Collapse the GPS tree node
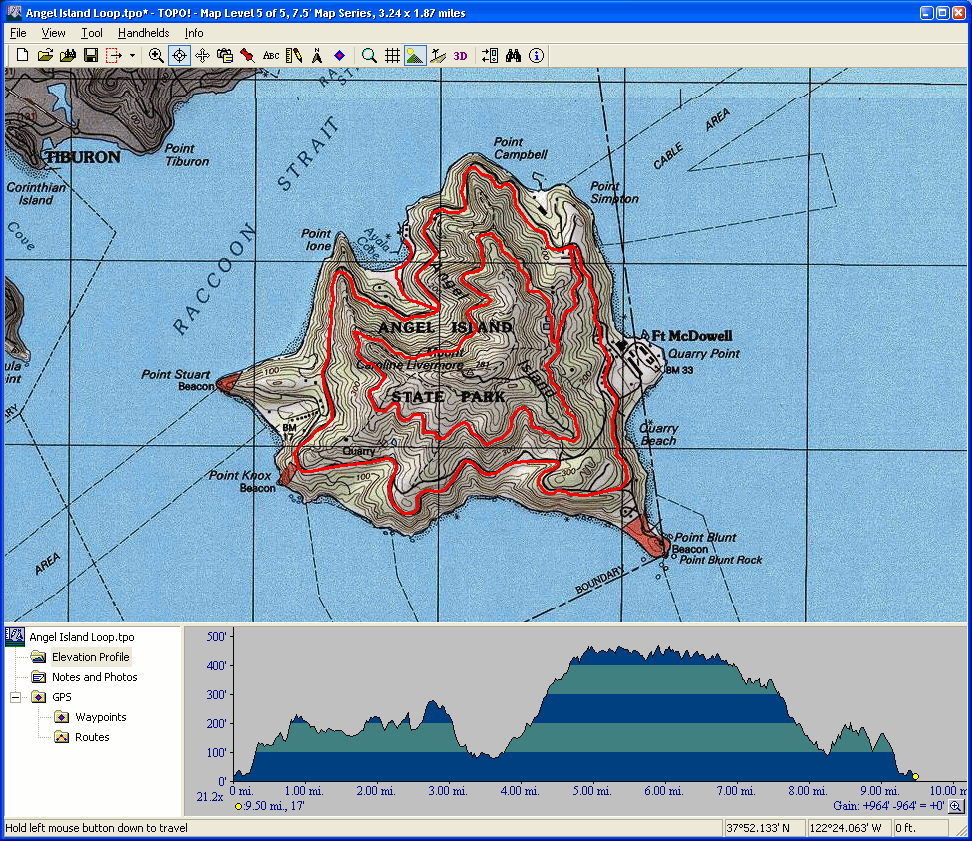This screenshot has height=841, width=972. coord(16,697)
